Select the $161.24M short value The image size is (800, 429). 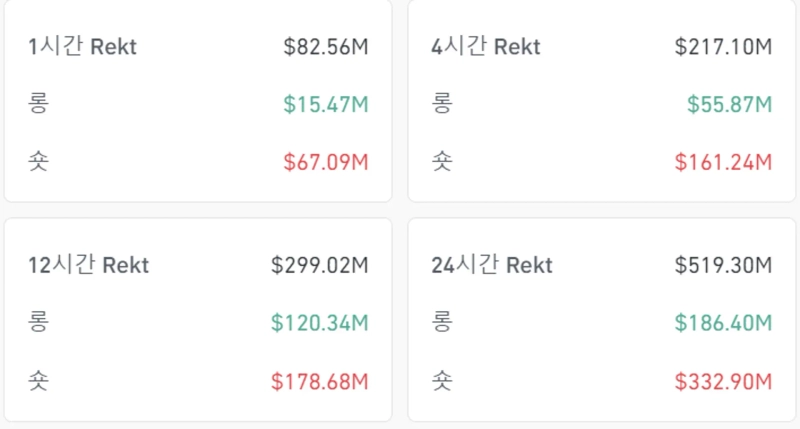(723, 161)
